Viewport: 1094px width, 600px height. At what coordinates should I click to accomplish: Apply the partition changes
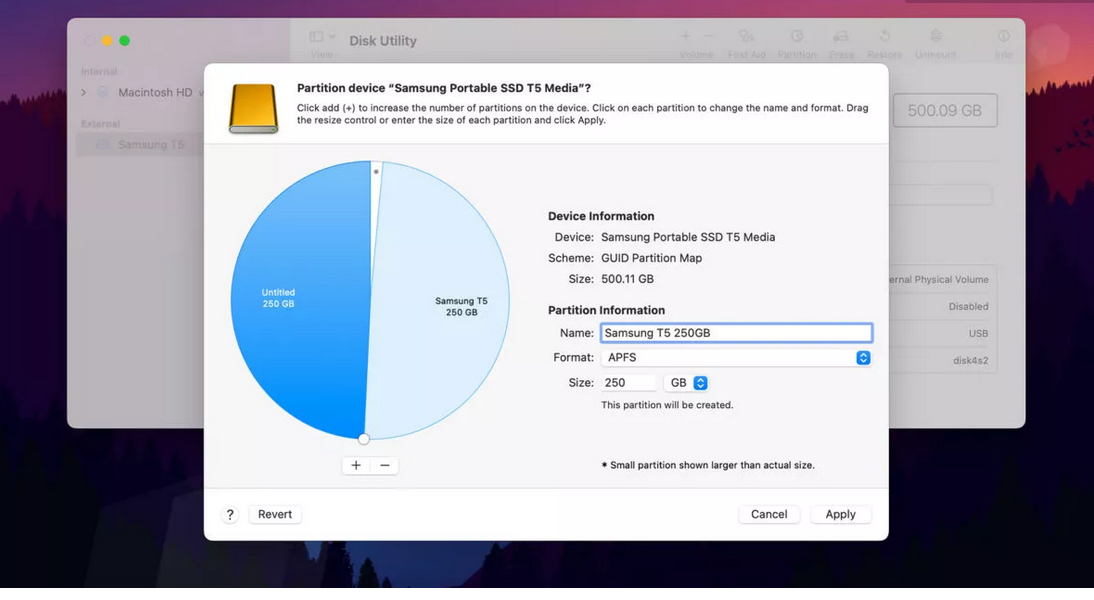click(840, 514)
